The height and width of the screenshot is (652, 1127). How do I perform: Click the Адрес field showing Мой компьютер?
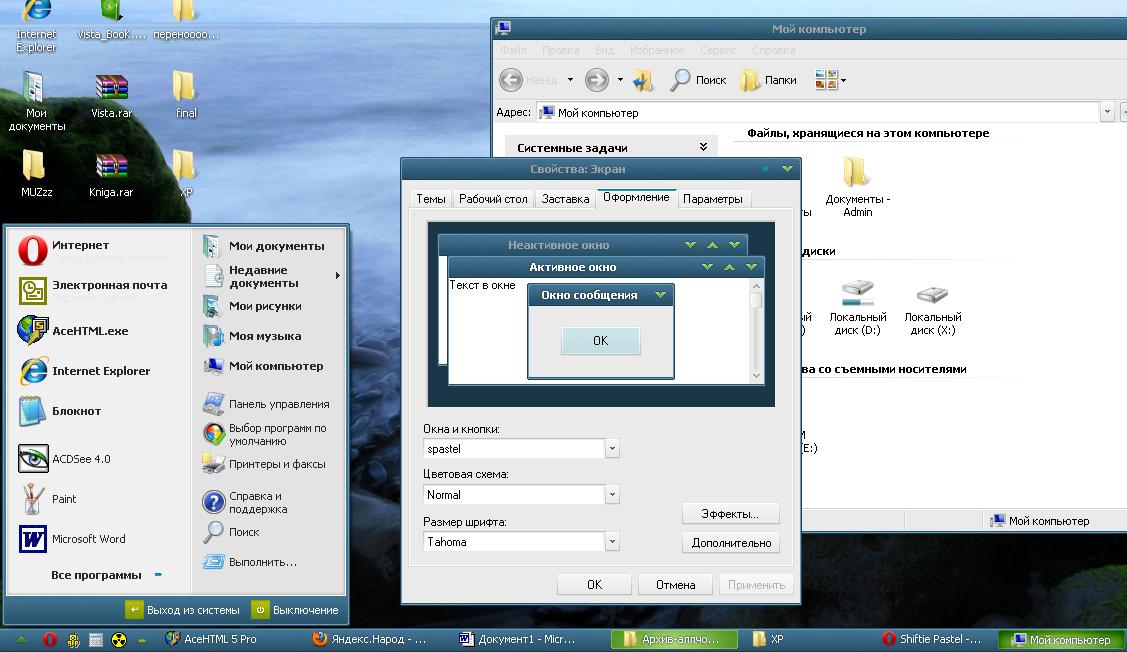pyautogui.click(x=819, y=112)
